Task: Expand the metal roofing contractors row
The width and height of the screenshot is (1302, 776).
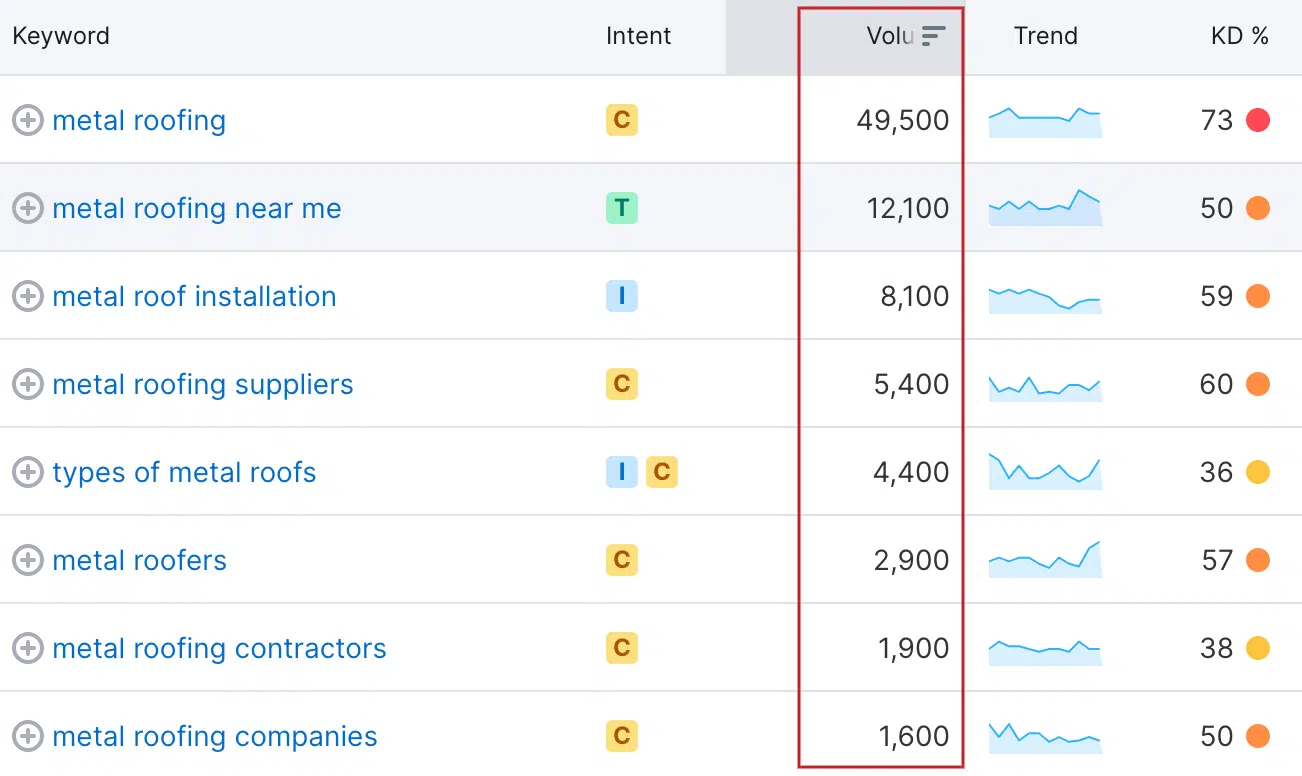Action: (27, 649)
